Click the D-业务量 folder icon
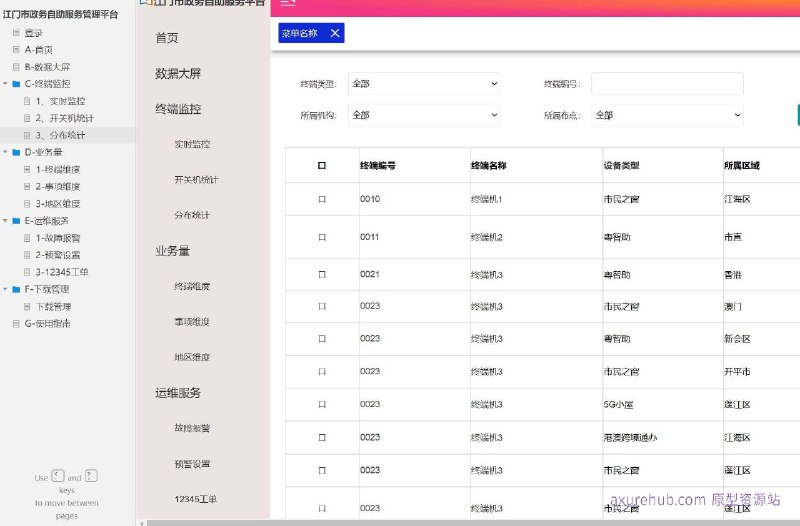This screenshot has height=526, width=800. tap(16, 152)
